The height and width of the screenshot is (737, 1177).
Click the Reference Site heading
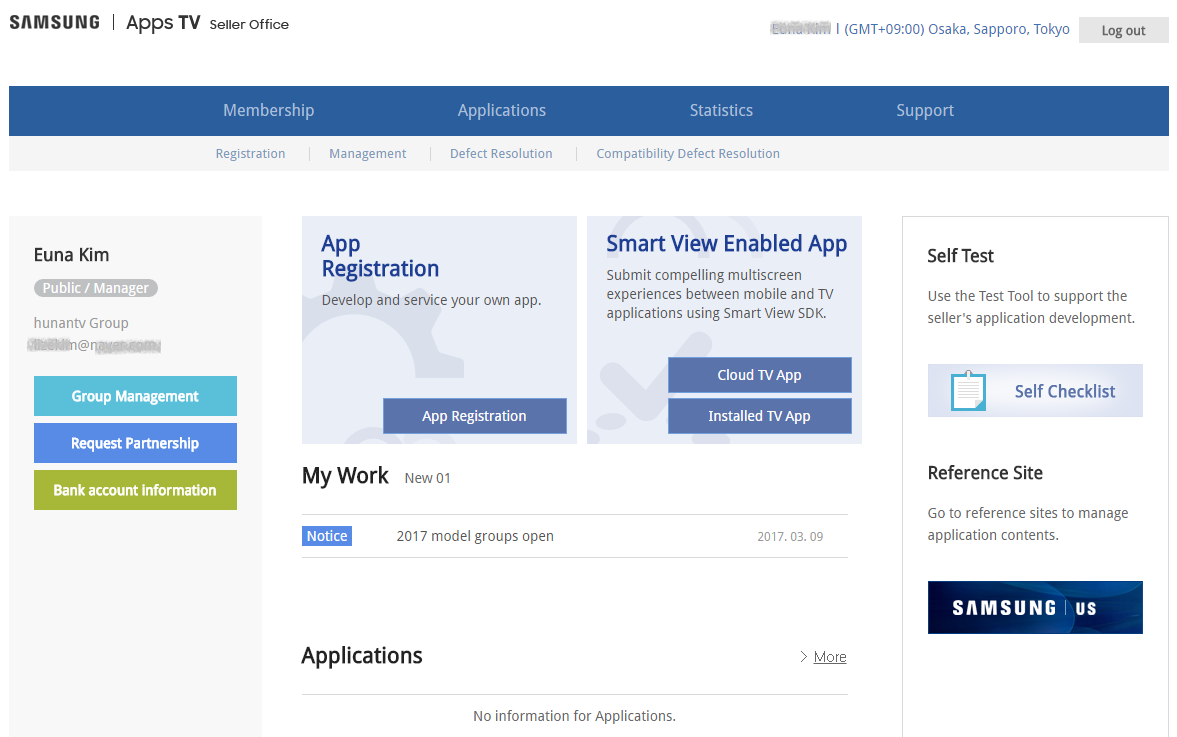click(985, 473)
